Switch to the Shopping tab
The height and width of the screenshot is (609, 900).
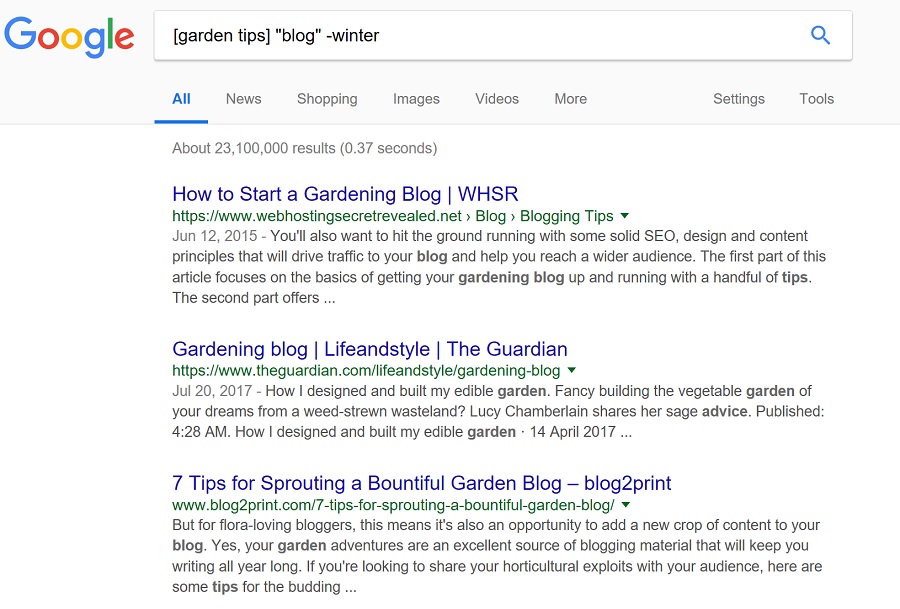tap(327, 99)
